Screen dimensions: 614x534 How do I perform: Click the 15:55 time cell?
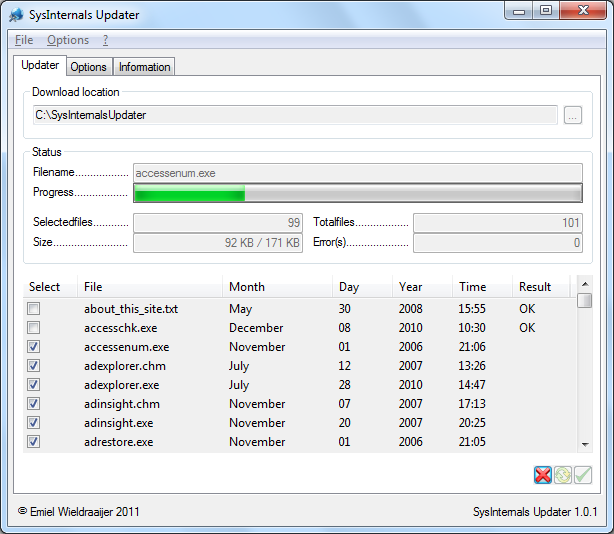click(x=472, y=308)
